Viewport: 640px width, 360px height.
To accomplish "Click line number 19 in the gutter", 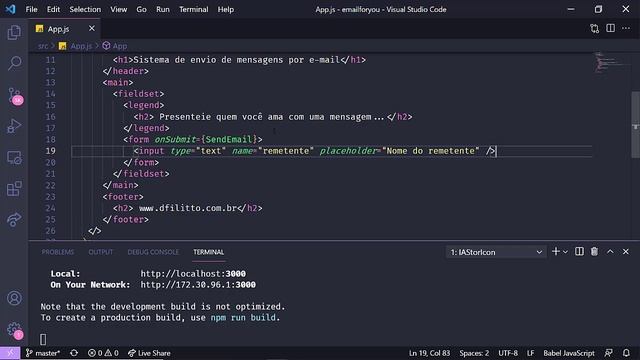I will 50,151.
